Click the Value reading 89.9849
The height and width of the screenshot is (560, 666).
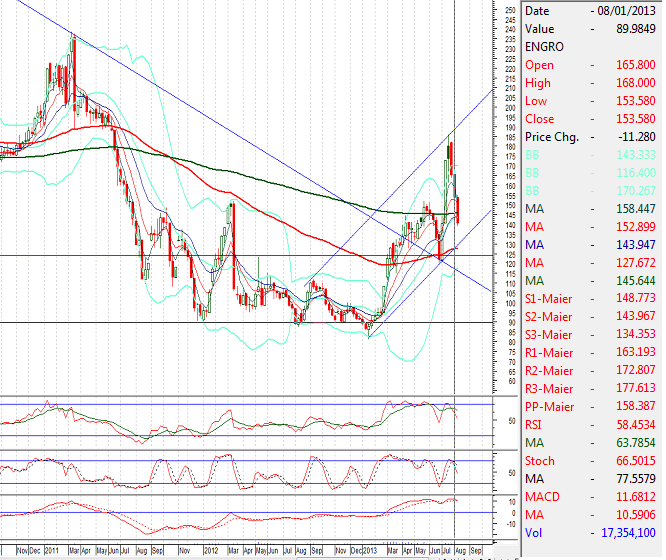coord(637,29)
